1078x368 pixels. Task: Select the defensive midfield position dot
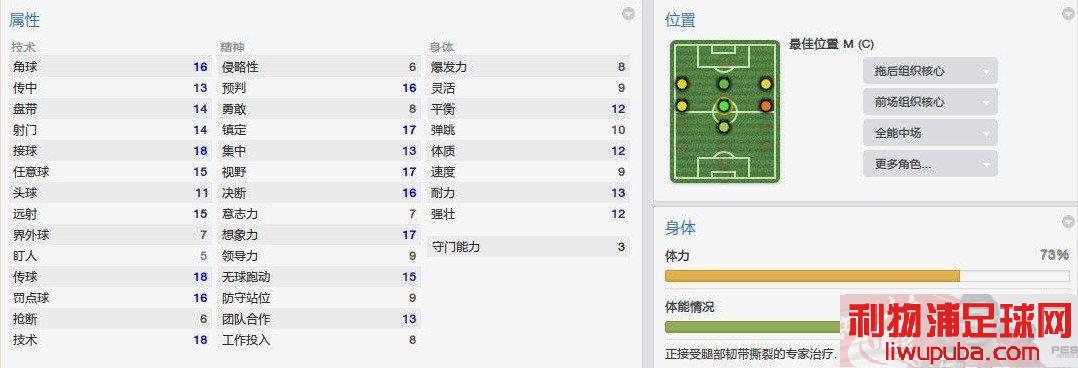pyautogui.click(x=723, y=127)
